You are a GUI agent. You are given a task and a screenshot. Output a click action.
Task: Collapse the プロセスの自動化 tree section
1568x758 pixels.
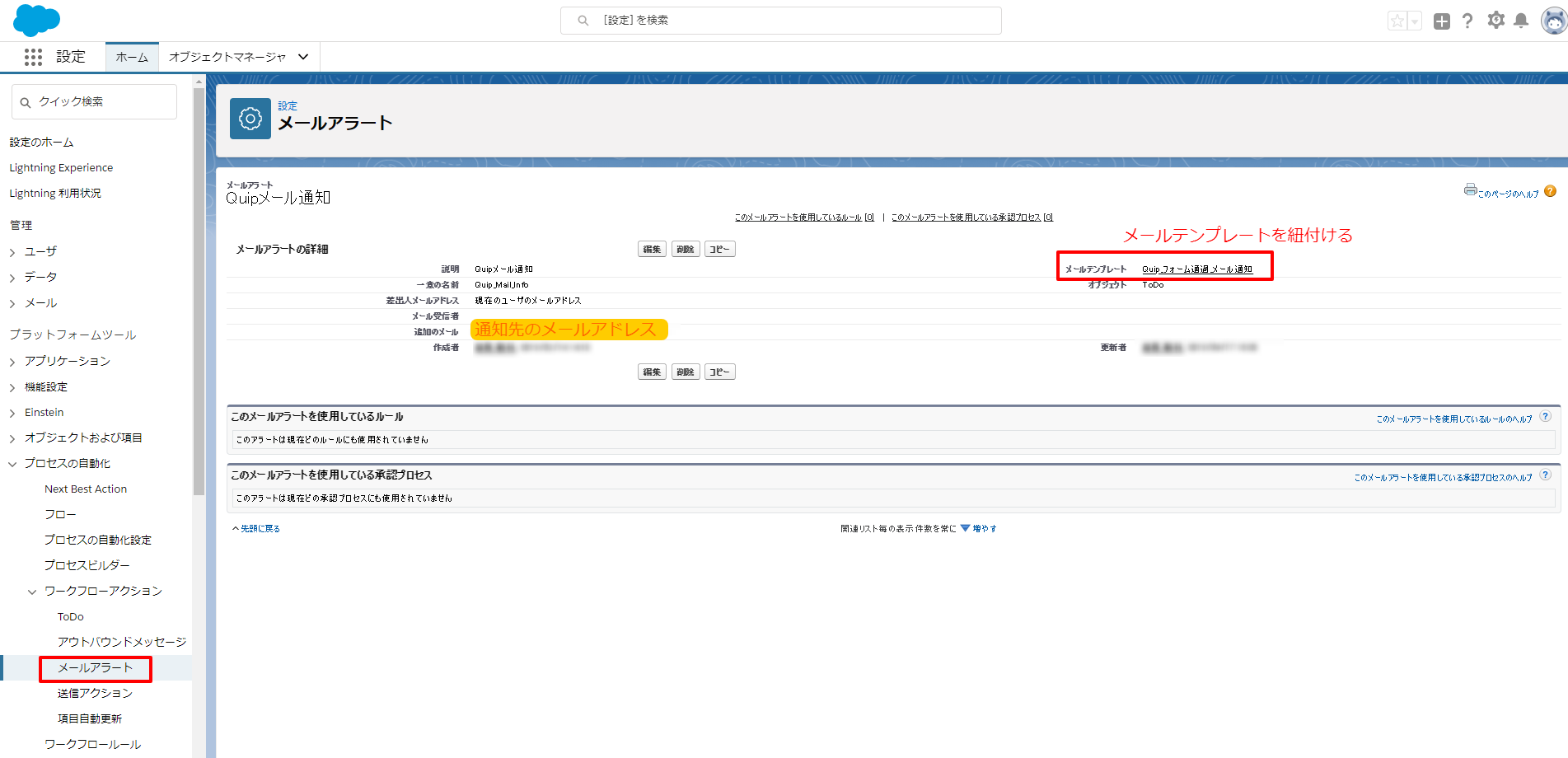point(12,464)
